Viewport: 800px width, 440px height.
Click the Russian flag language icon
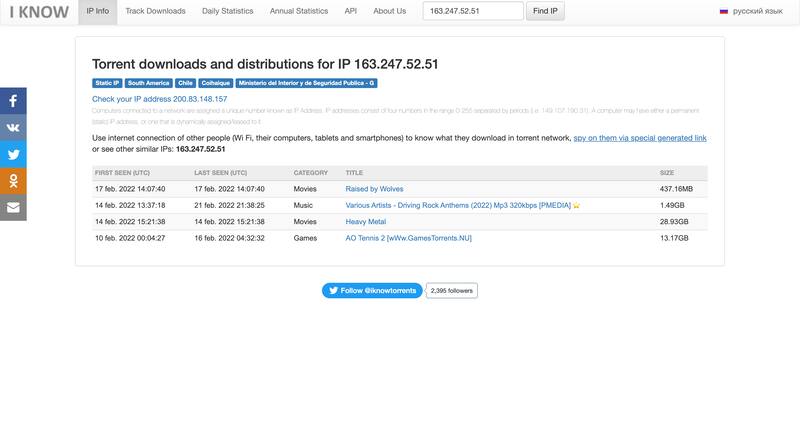click(724, 11)
